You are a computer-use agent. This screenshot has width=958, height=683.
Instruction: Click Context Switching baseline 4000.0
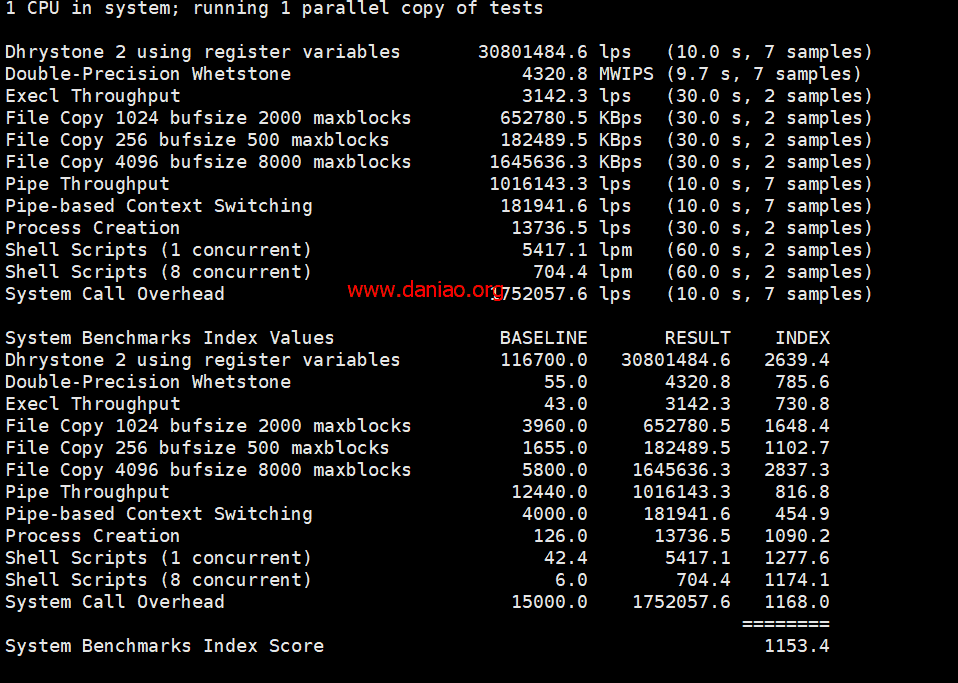(555, 514)
